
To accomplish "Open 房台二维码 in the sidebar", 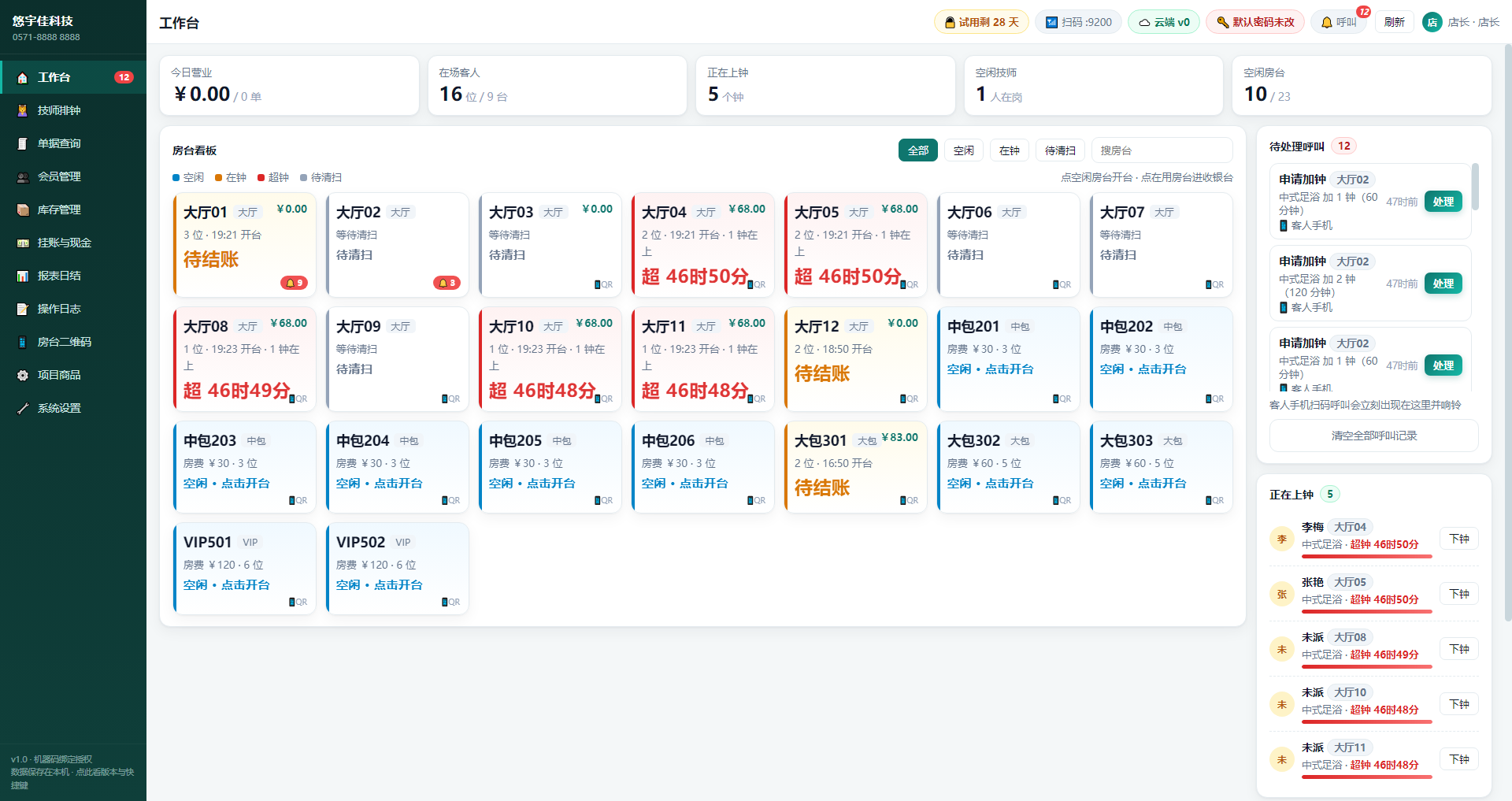I will (x=72, y=342).
